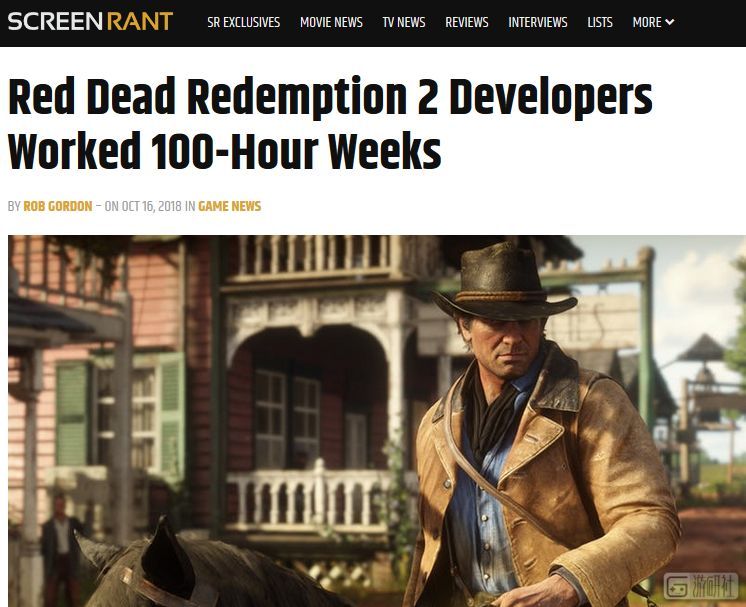The image size is (746, 607).
Task: Open the Screen Rant home logo
Action: (90, 22)
